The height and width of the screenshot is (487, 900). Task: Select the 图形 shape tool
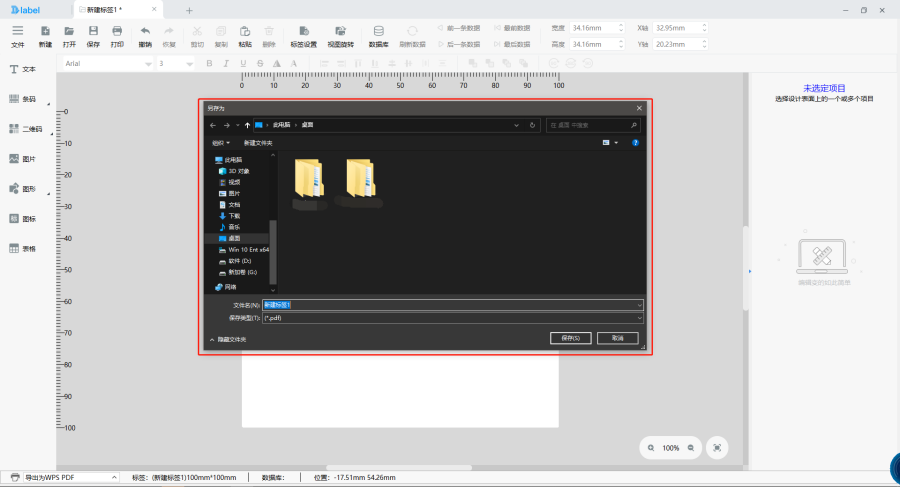[x=23, y=188]
